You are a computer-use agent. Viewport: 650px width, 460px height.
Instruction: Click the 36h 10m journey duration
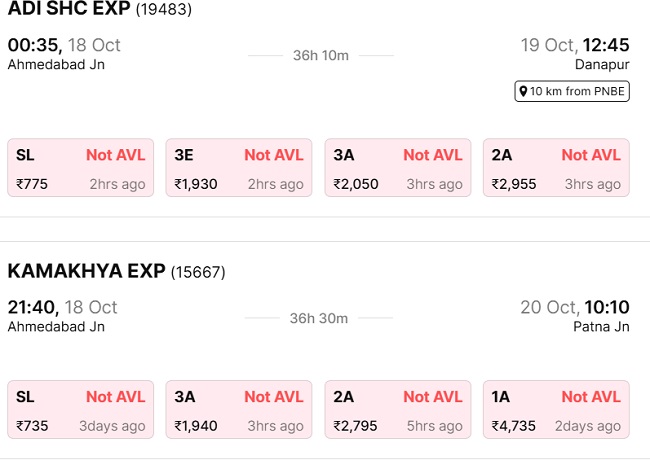click(320, 55)
